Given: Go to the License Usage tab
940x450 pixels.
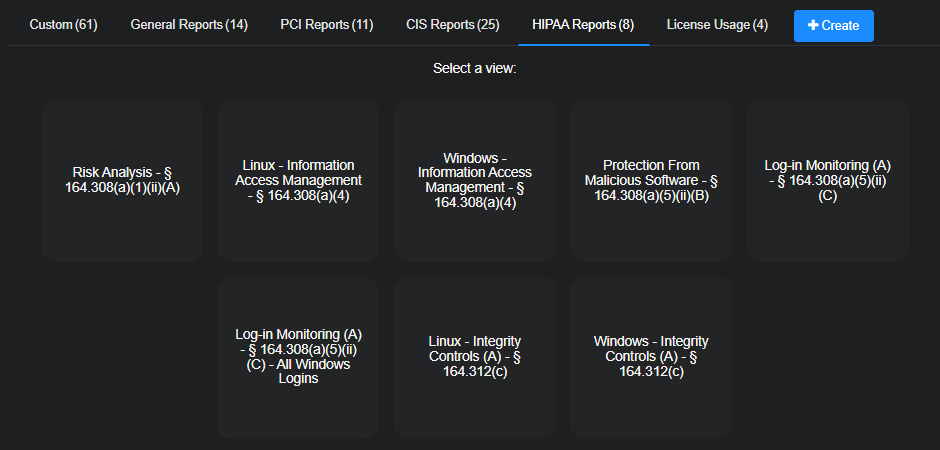Looking at the screenshot, I should (x=717, y=24).
